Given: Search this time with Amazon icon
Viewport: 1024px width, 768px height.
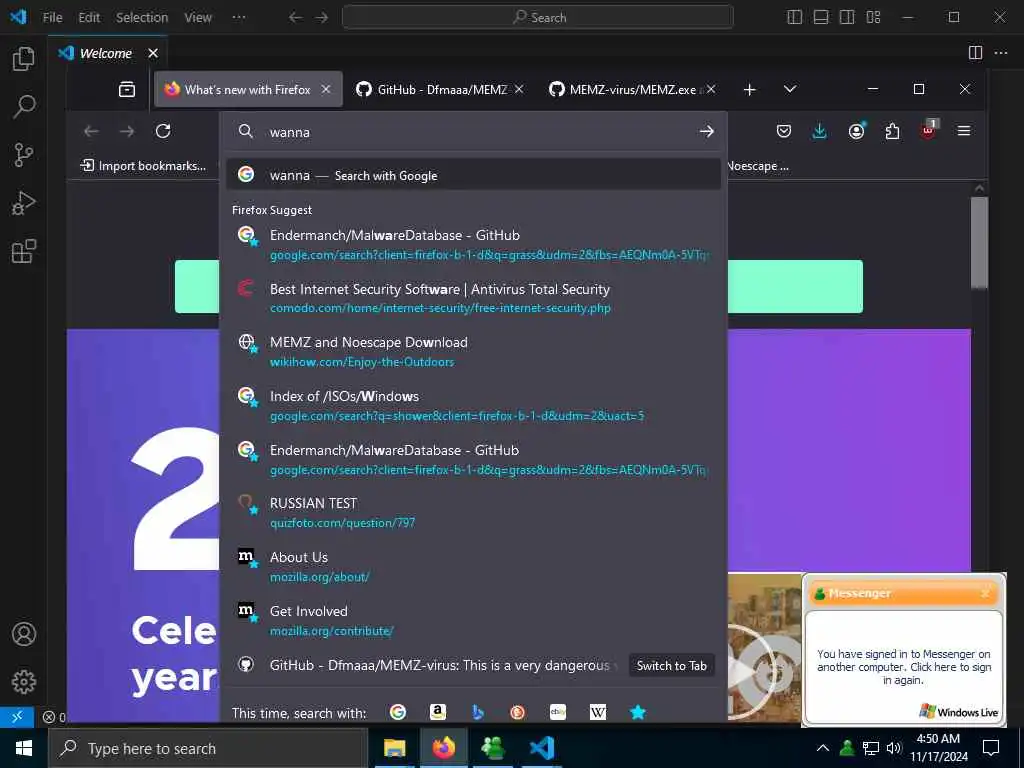Looking at the screenshot, I should pos(438,712).
